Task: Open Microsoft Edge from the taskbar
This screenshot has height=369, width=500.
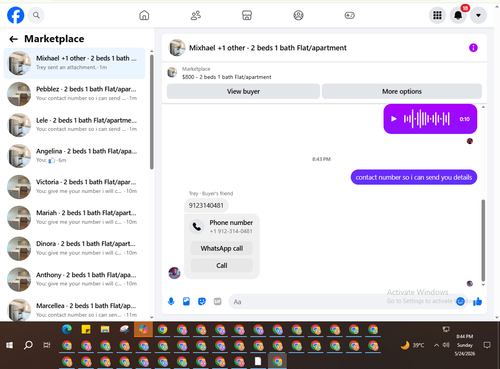Action: point(67,330)
